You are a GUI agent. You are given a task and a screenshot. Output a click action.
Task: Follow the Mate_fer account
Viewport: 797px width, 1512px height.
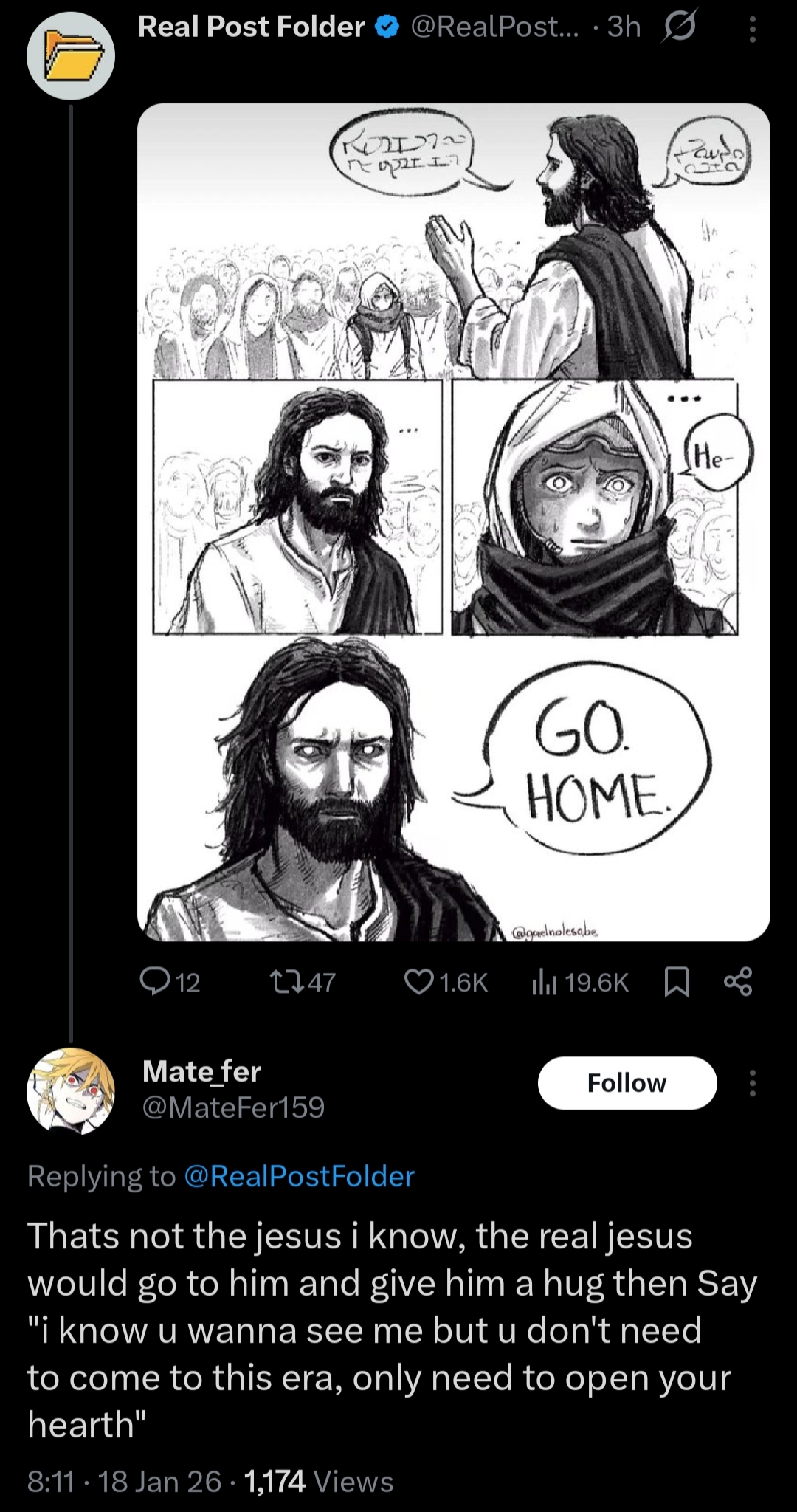point(627,1083)
